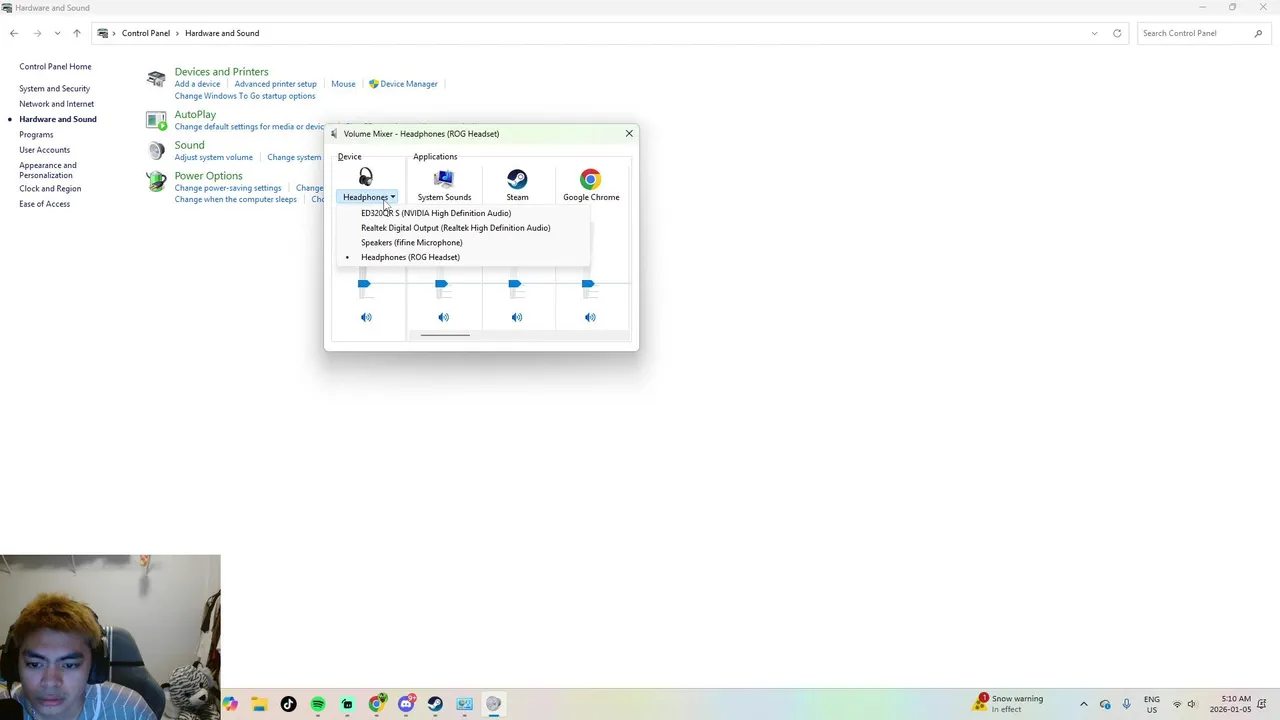Open TikTok from the taskbar
Image resolution: width=1280 pixels, height=720 pixels.
pyautogui.click(x=288, y=704)
